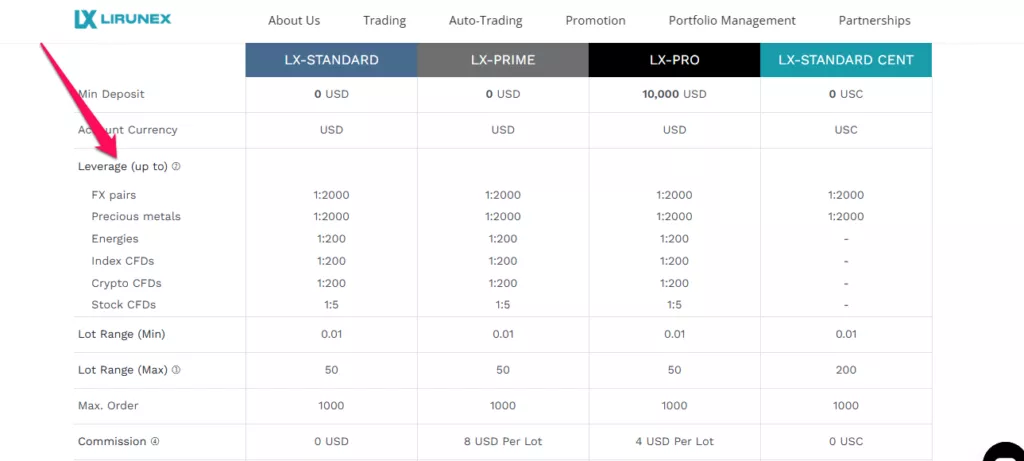Open the Auto-Trading menu
The width and height of the screenshot is (1024, 461).
pyautogui.click(x=486, y=21)
